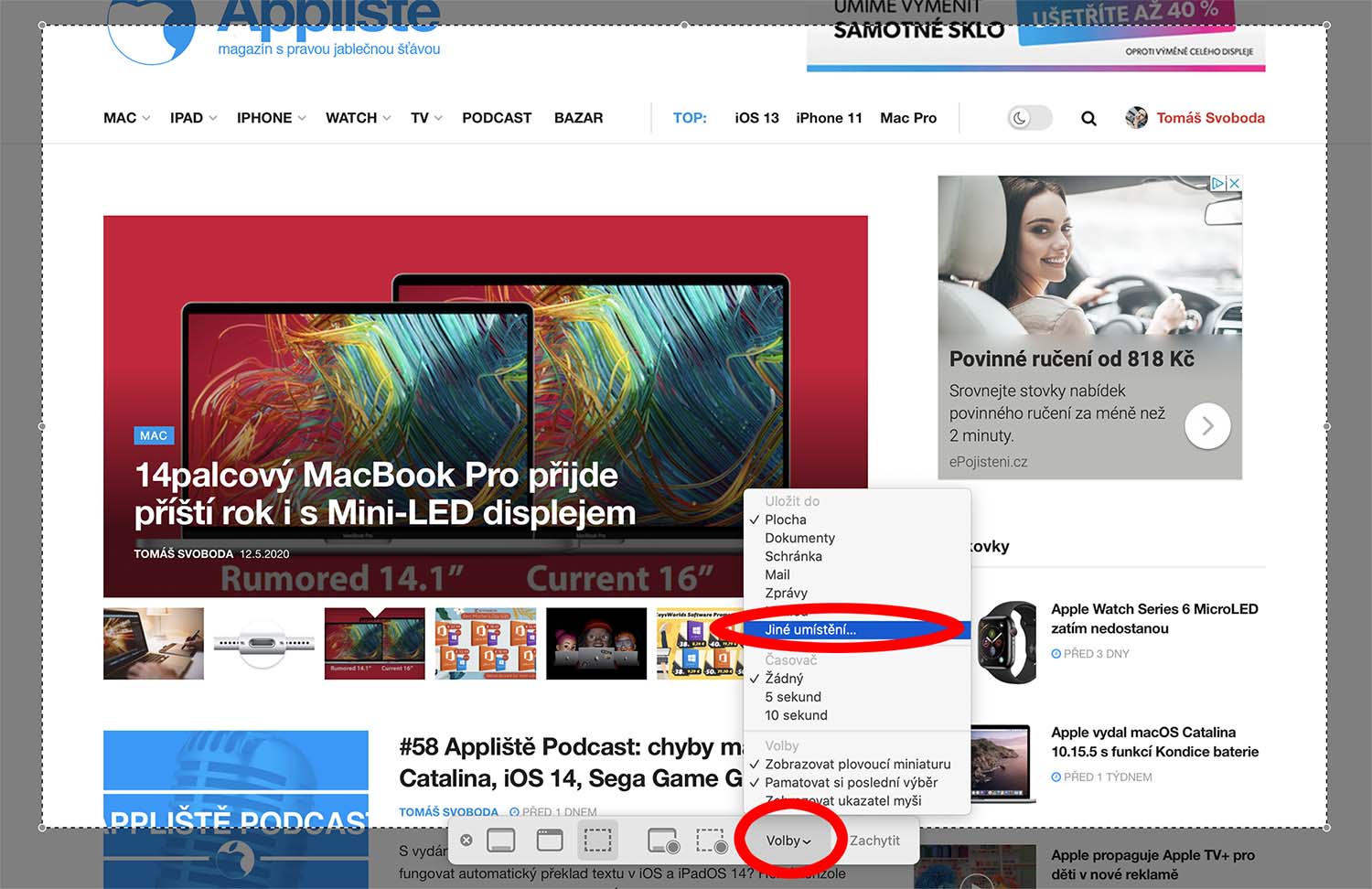1372x889 pixels.
Task: Click the Lightning cable article thumbnail
Action: click(263, 643)
